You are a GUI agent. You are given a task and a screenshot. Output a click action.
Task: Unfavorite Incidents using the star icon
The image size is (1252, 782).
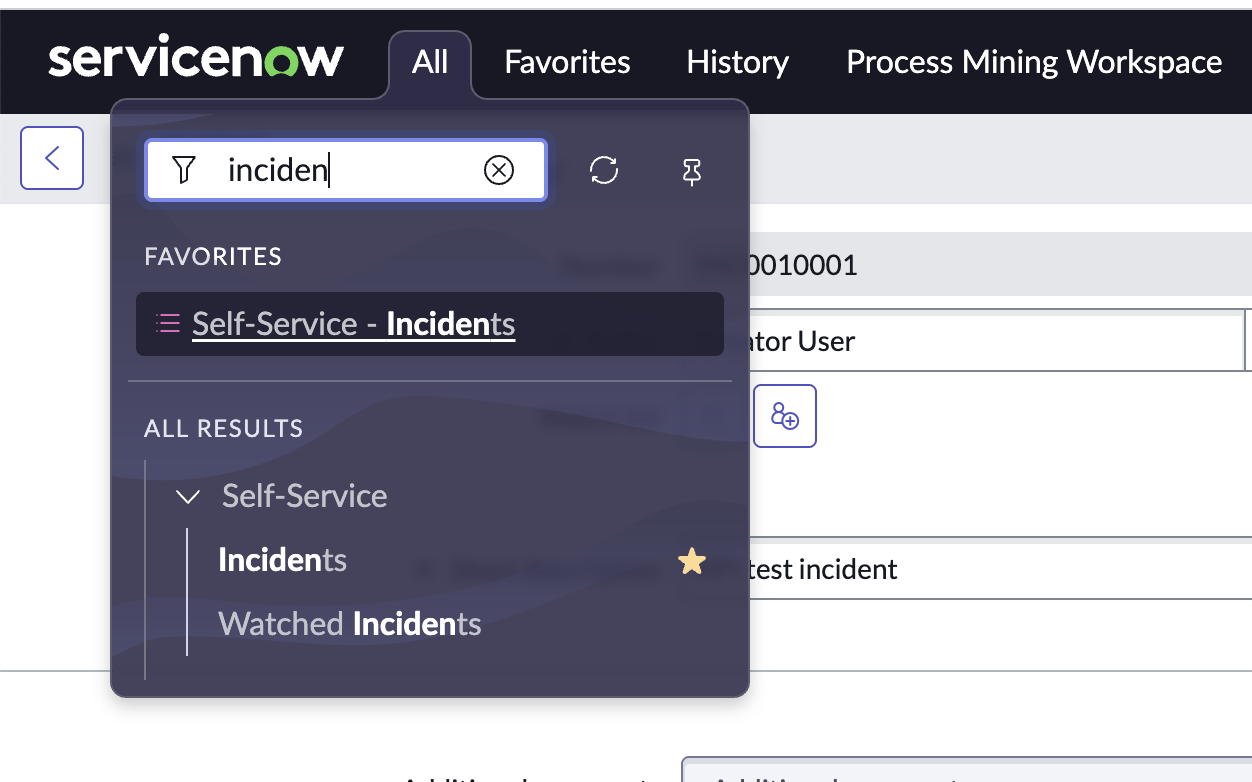coord(691,561)
